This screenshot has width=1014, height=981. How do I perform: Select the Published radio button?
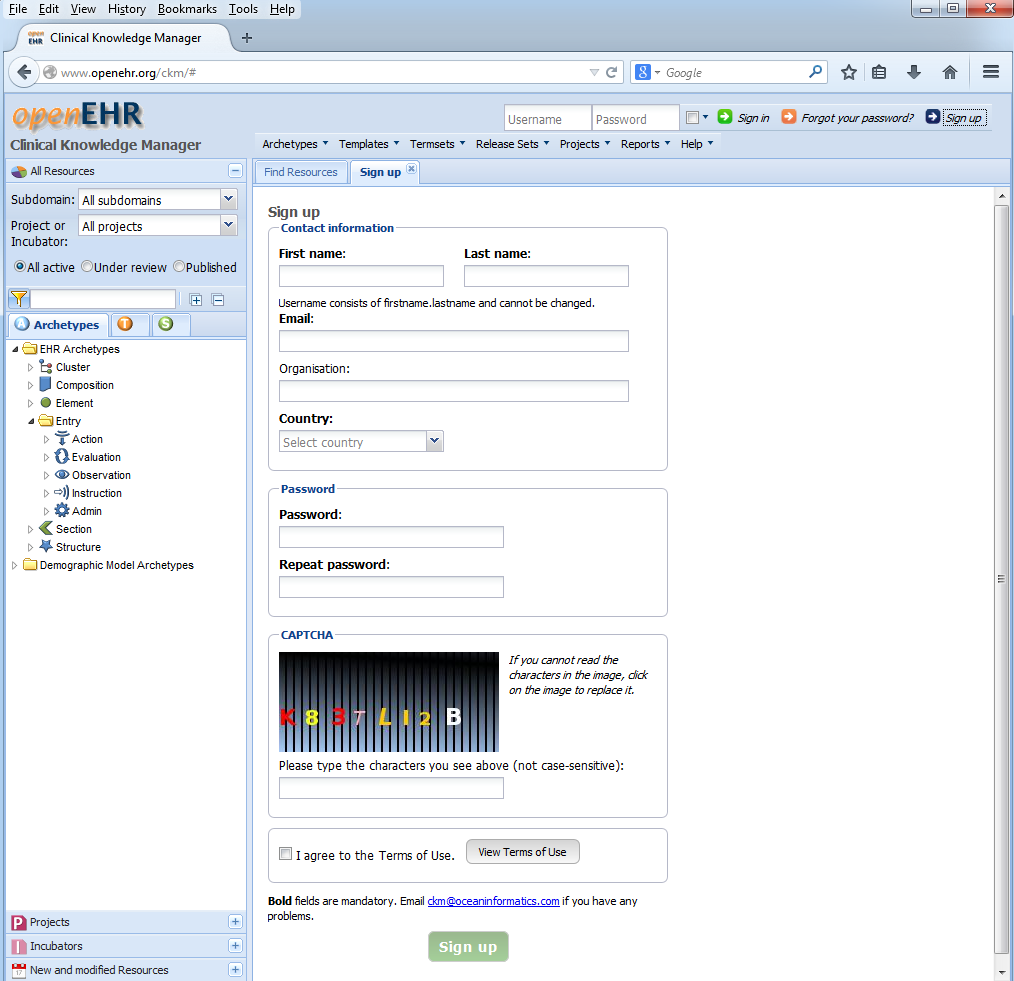pyautogui.click(x=179, y=267)
